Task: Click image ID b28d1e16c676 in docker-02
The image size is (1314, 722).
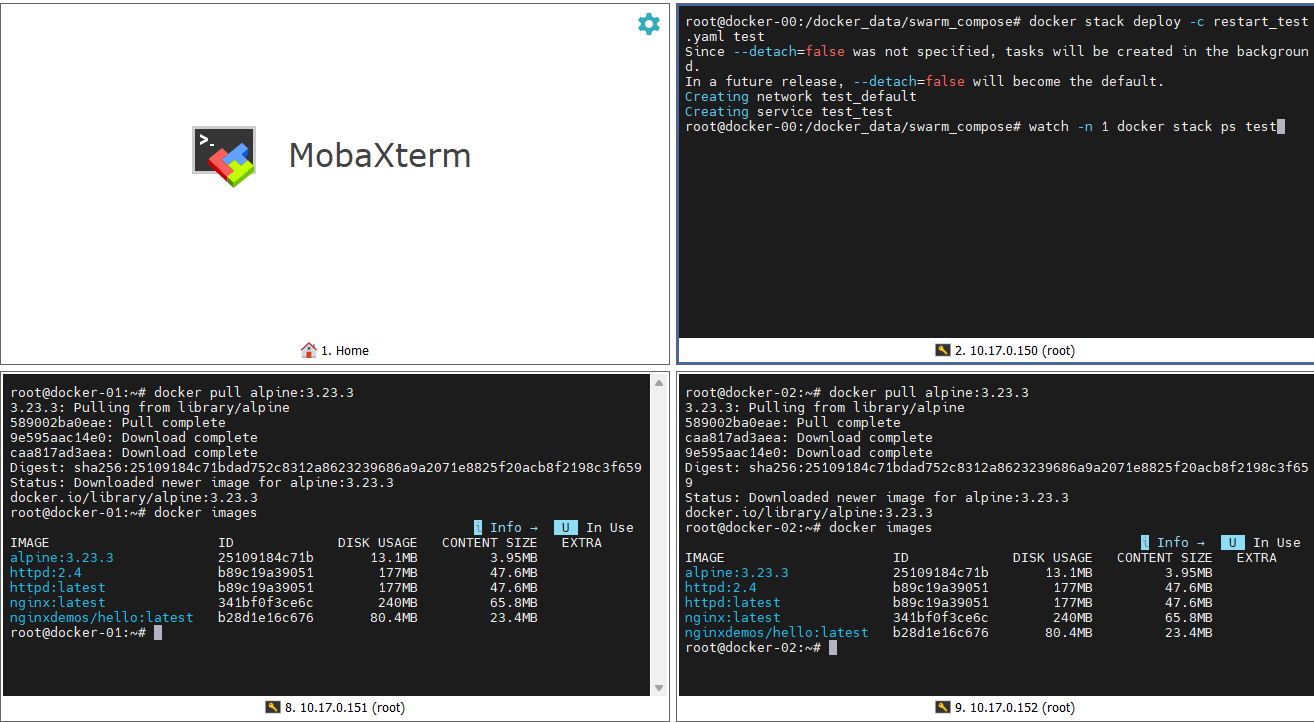Action: [941, 633]
